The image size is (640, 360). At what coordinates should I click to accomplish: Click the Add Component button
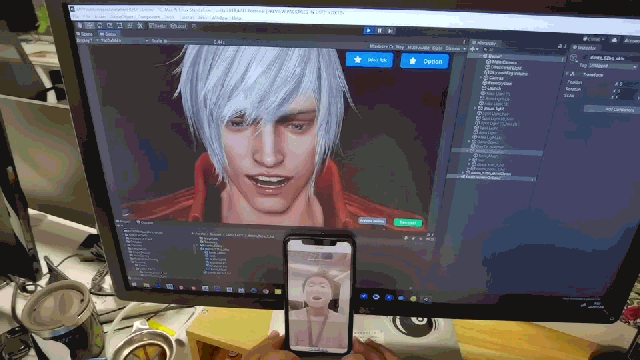click(x=611, y=109)
